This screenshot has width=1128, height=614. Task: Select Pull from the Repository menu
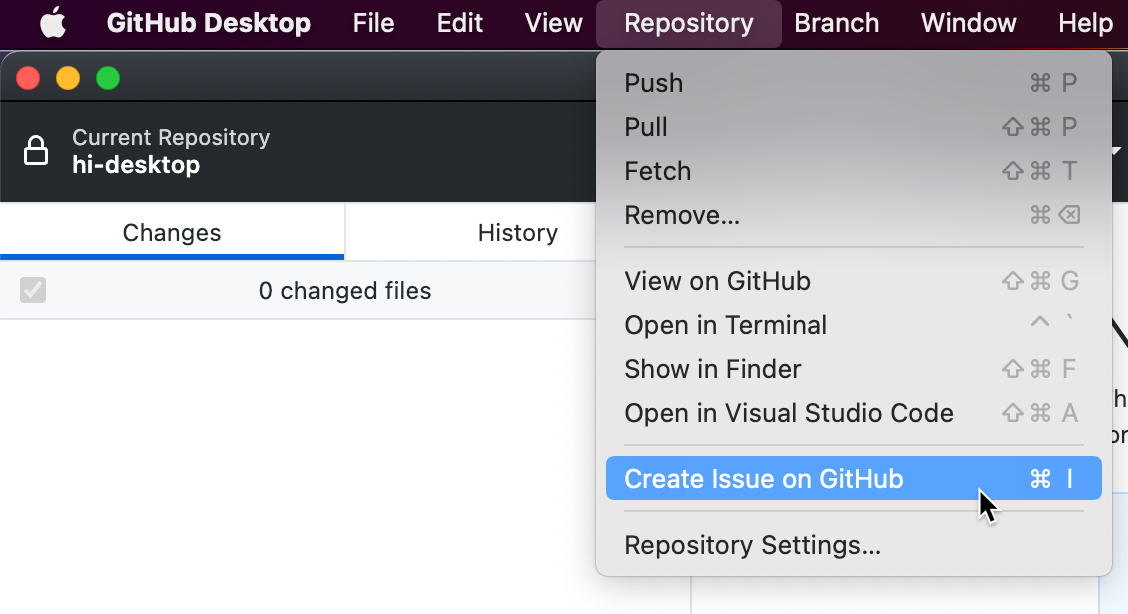point(645,127)
